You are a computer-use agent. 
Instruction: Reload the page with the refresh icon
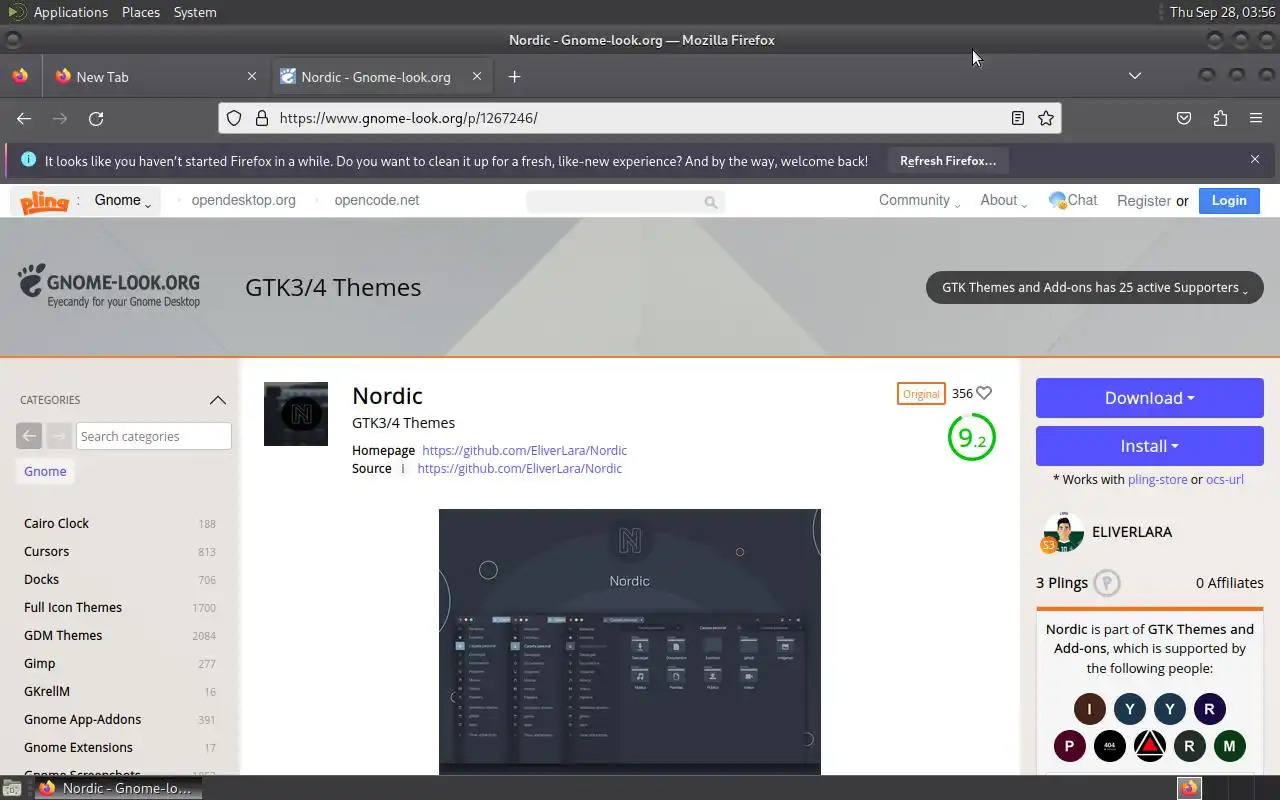[96, 118]
